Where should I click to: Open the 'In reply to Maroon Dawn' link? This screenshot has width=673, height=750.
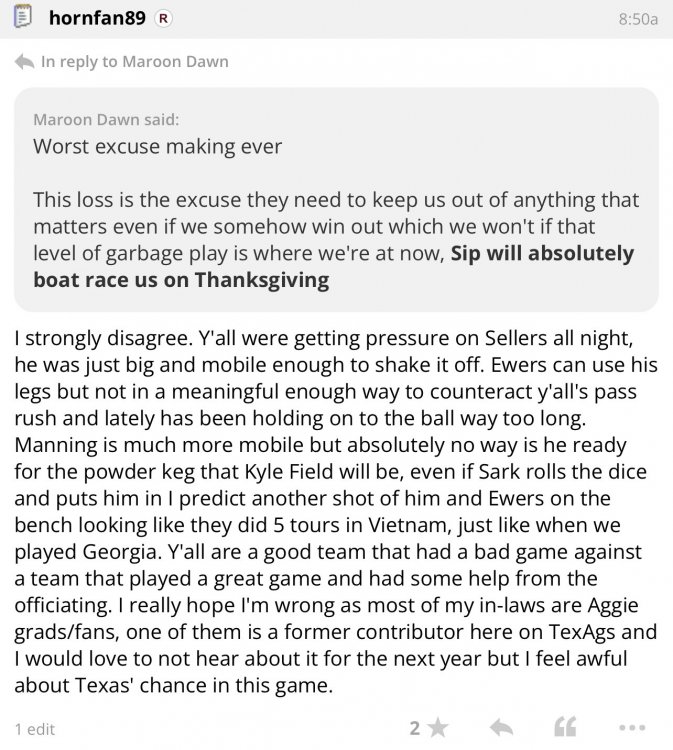point(134,62)
